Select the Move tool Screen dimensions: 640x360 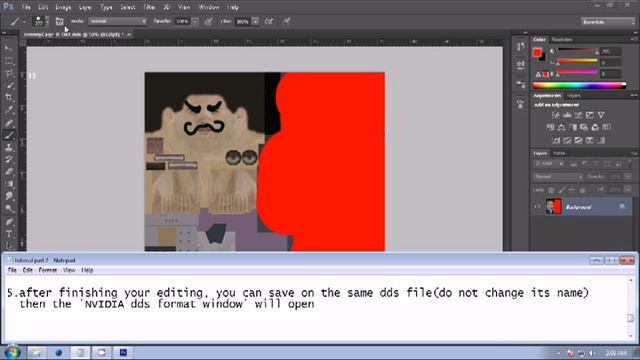pos(9,49)
